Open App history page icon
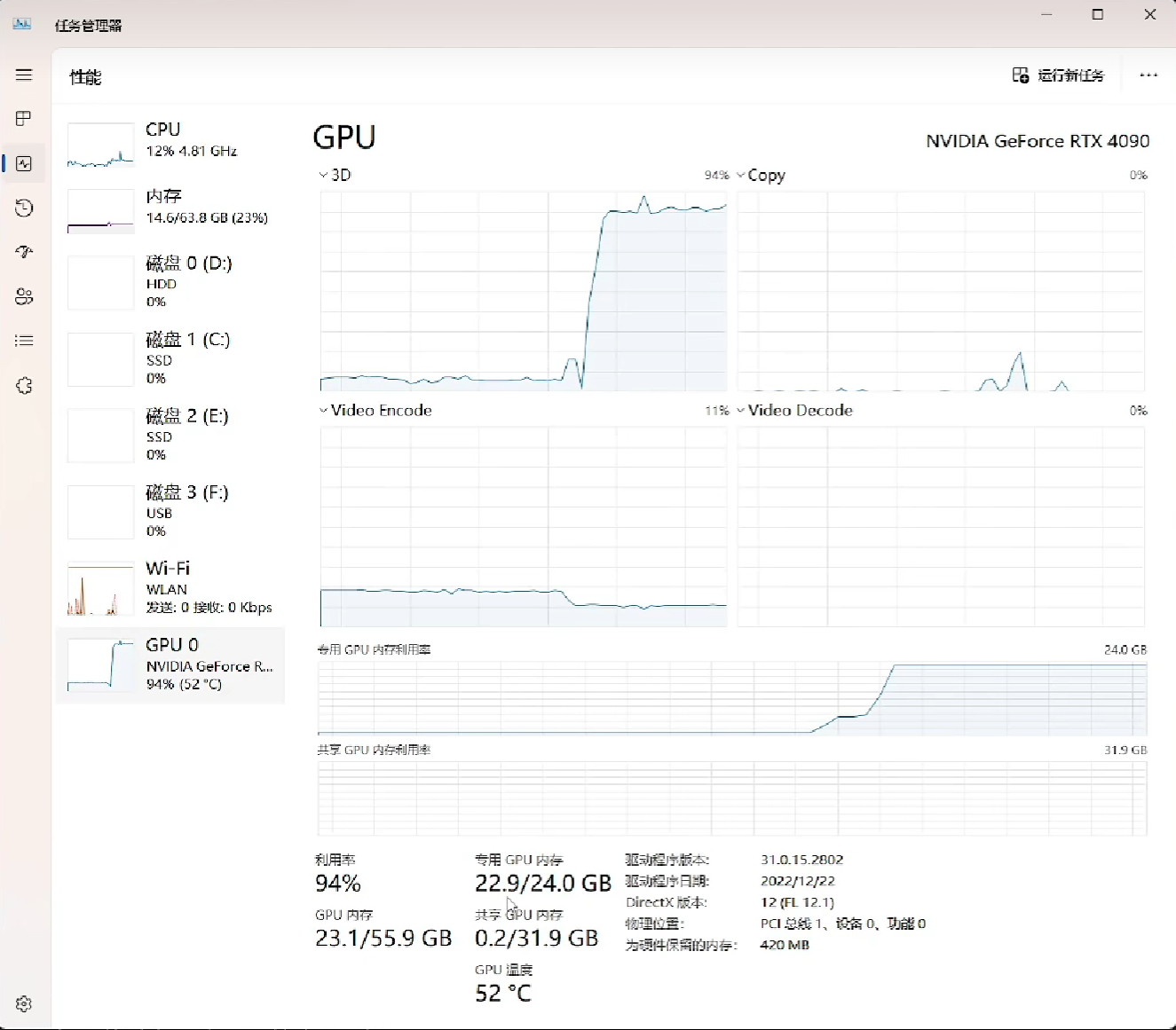Viewport: 1176px width, 1030px height. point(24,208)
